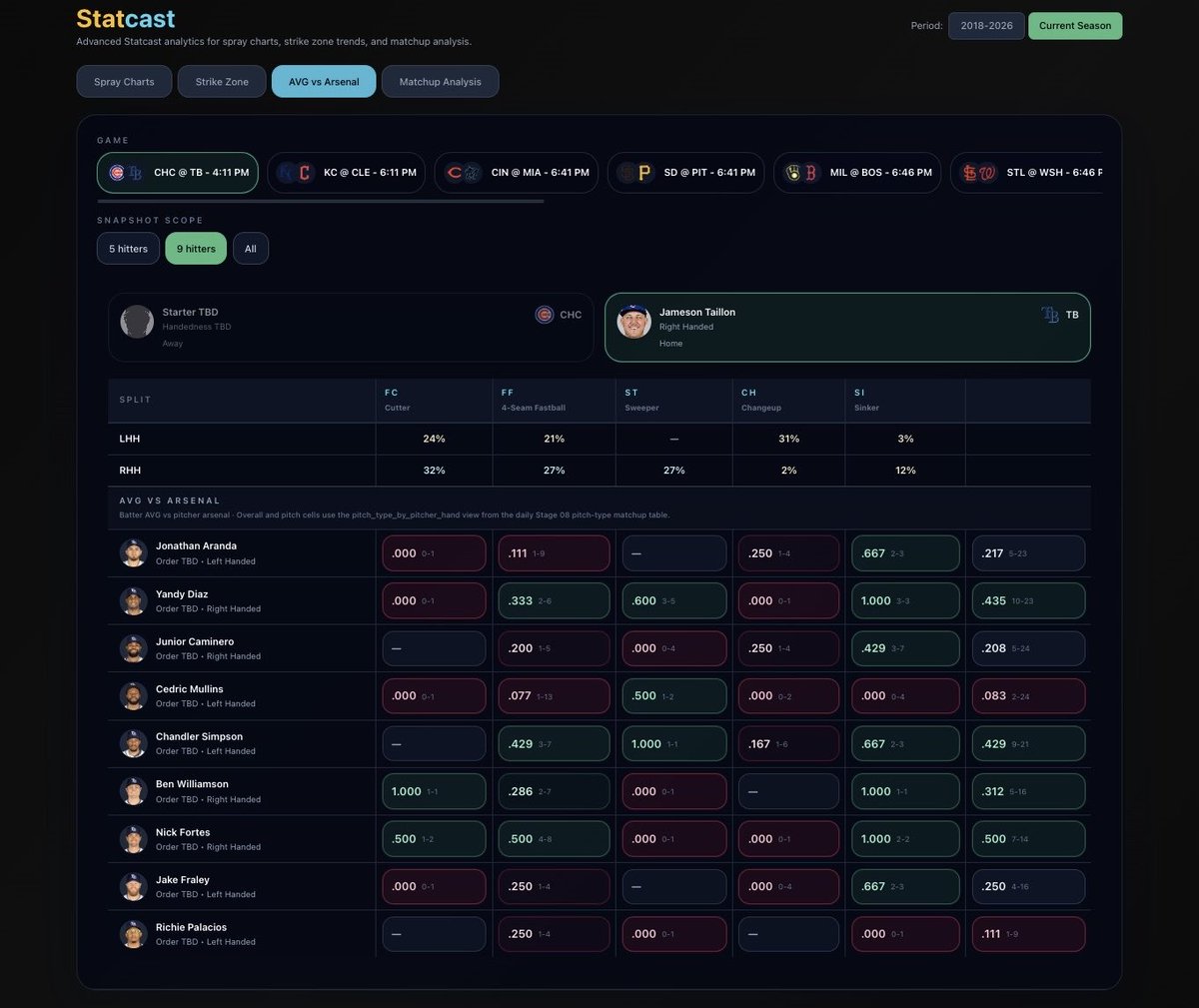Click the games list horizontal scrollbar
1199x1008 pixels.
[321, 201]
